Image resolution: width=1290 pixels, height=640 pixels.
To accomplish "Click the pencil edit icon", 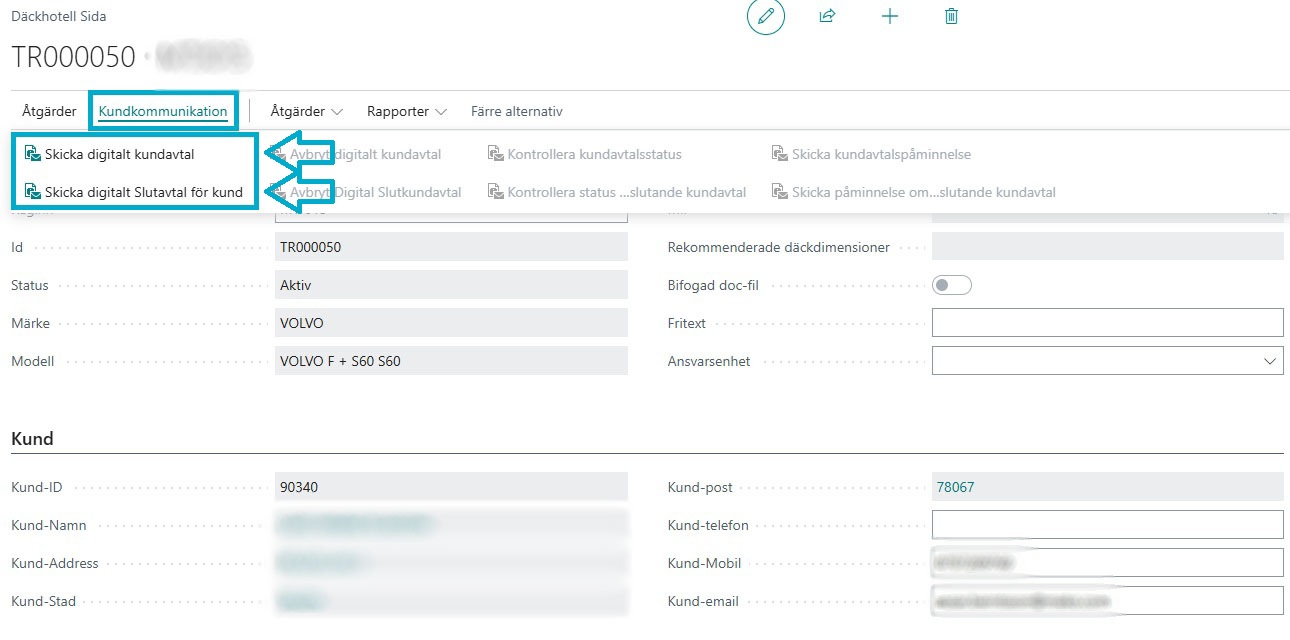I will 766,17.
